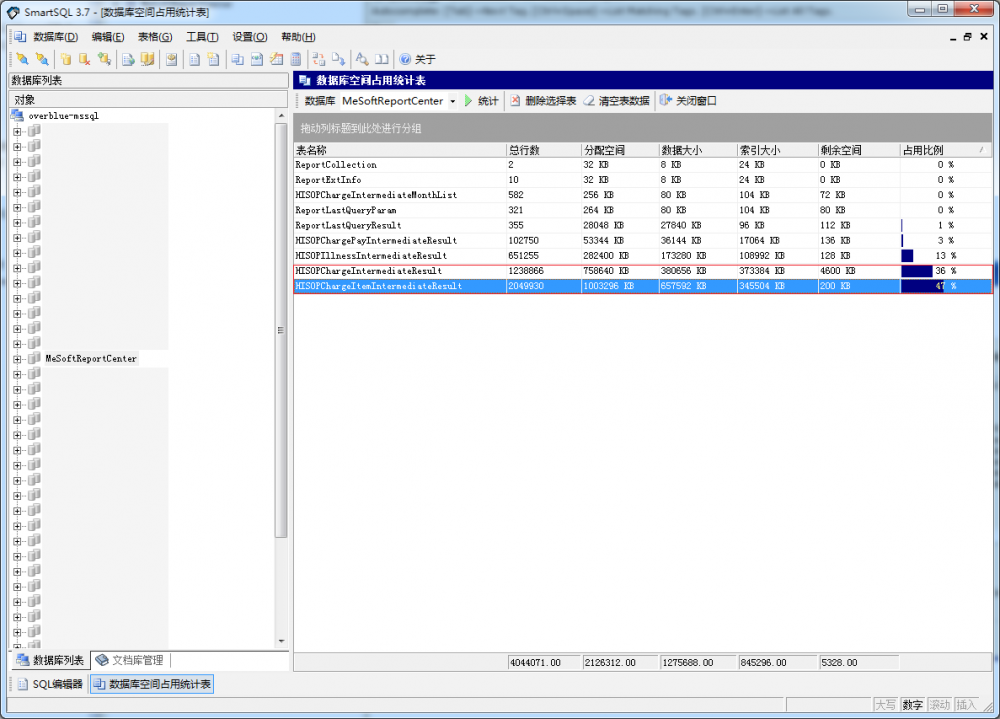Click the 关于 help icon in toolbar
This screenshot has height=719, width=1000.
[405, 59]
